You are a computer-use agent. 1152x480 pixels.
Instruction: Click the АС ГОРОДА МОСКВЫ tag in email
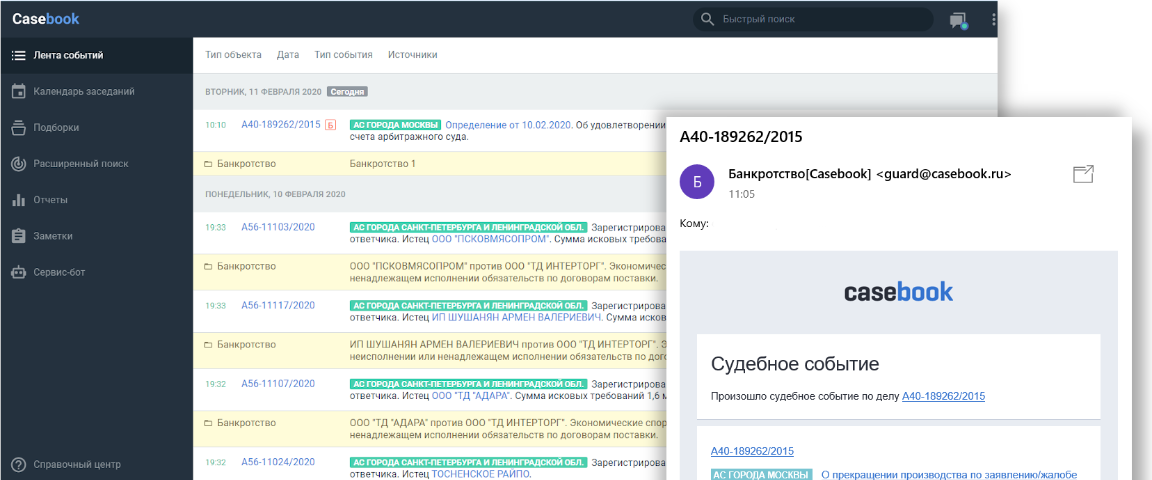click(762, 475)
